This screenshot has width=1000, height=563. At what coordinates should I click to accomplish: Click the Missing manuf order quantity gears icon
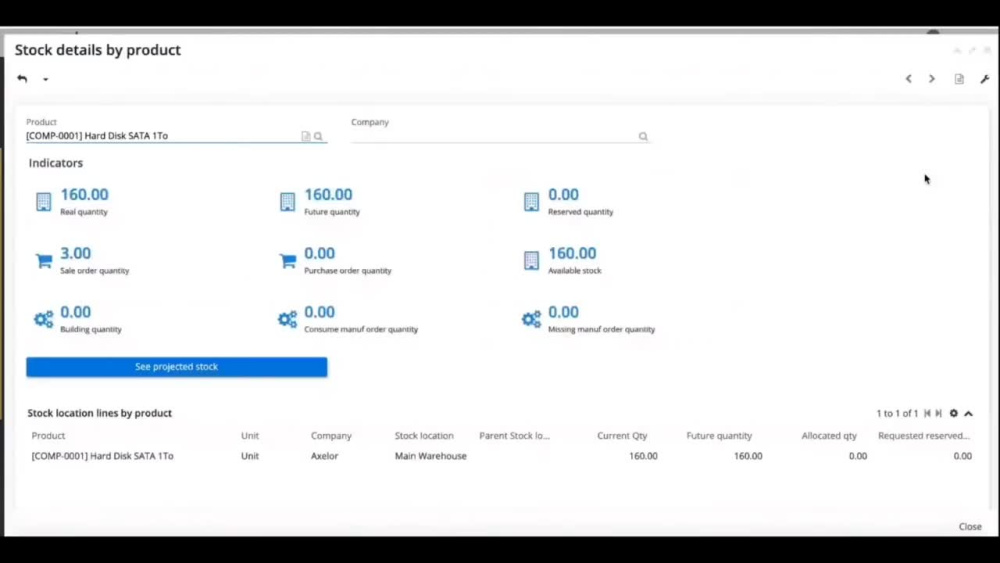531,319
